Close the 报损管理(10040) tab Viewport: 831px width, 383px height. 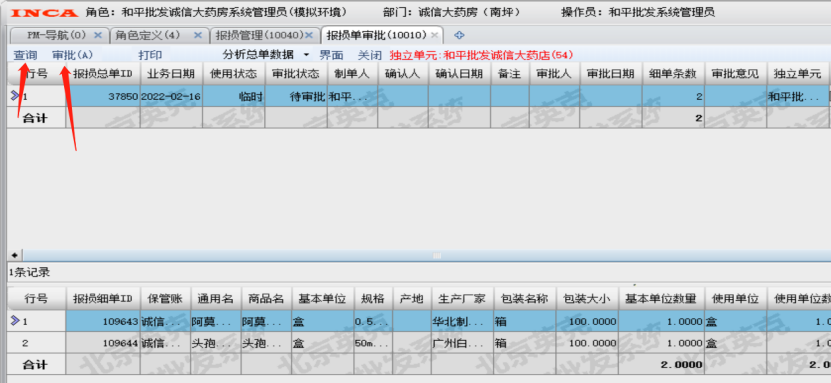[310, 35]
